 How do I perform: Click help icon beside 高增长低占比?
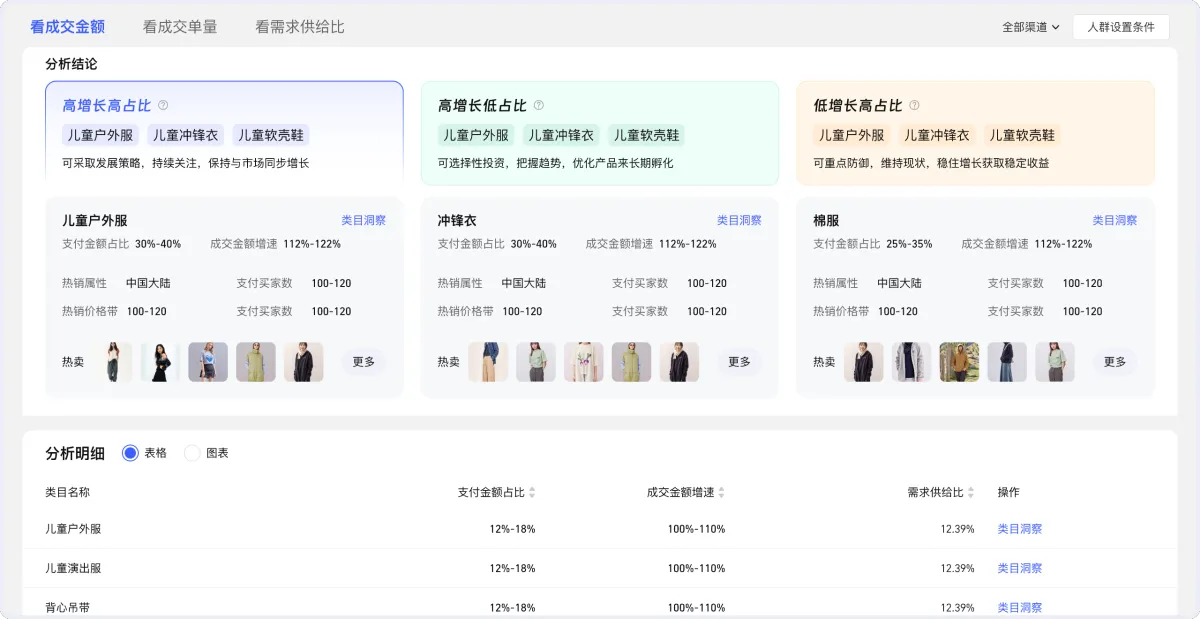click(x=538, y=105)
